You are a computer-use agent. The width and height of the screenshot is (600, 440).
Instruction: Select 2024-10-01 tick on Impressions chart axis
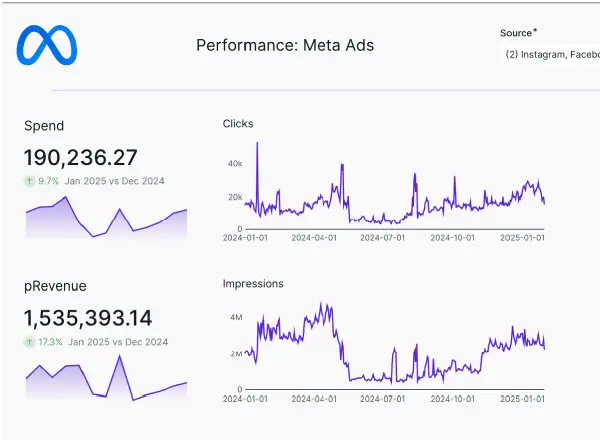tap(450, 398)
